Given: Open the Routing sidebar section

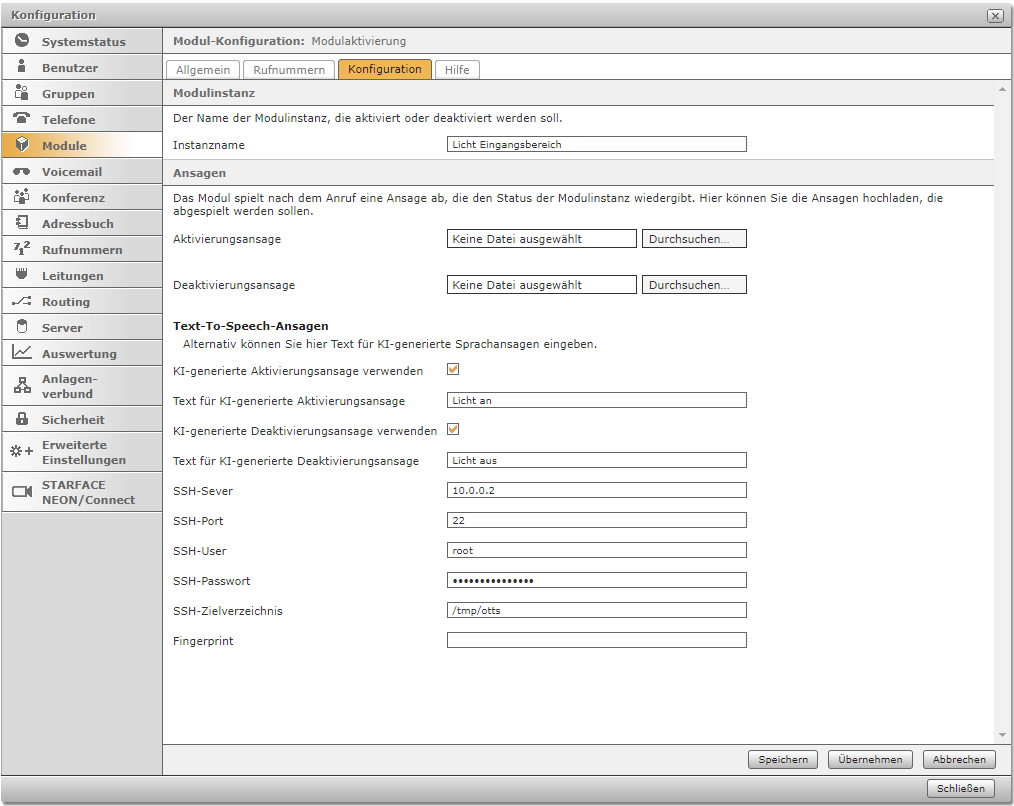Looking at the screenshot, I should click(x=81, y=301).
